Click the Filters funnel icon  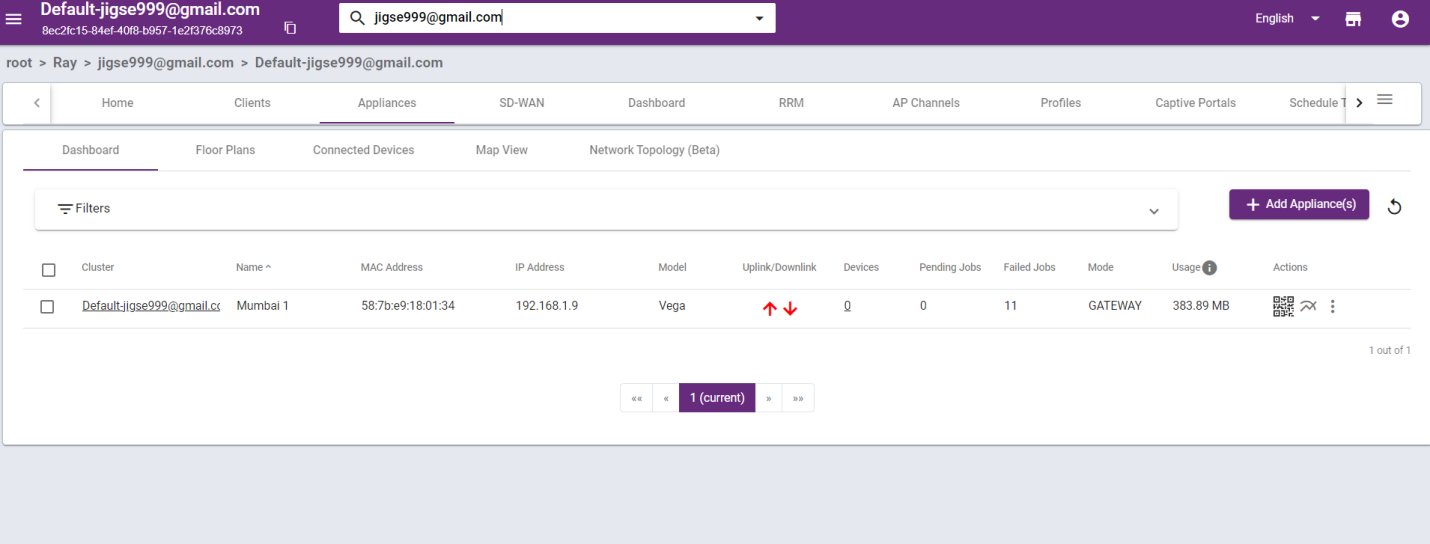click(65, 209)
